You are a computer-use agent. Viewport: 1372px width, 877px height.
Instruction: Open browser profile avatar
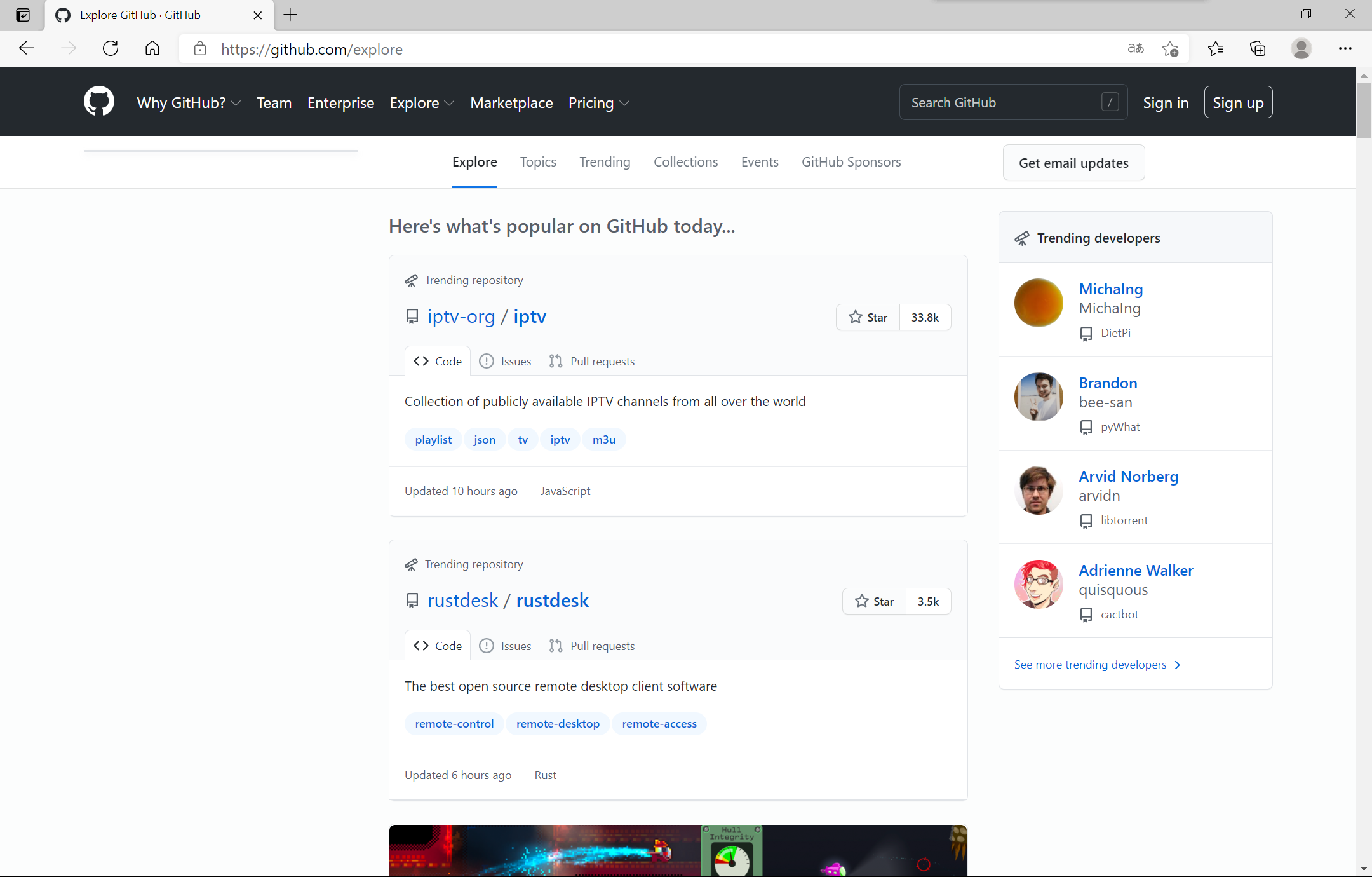tap(1301, 49)
